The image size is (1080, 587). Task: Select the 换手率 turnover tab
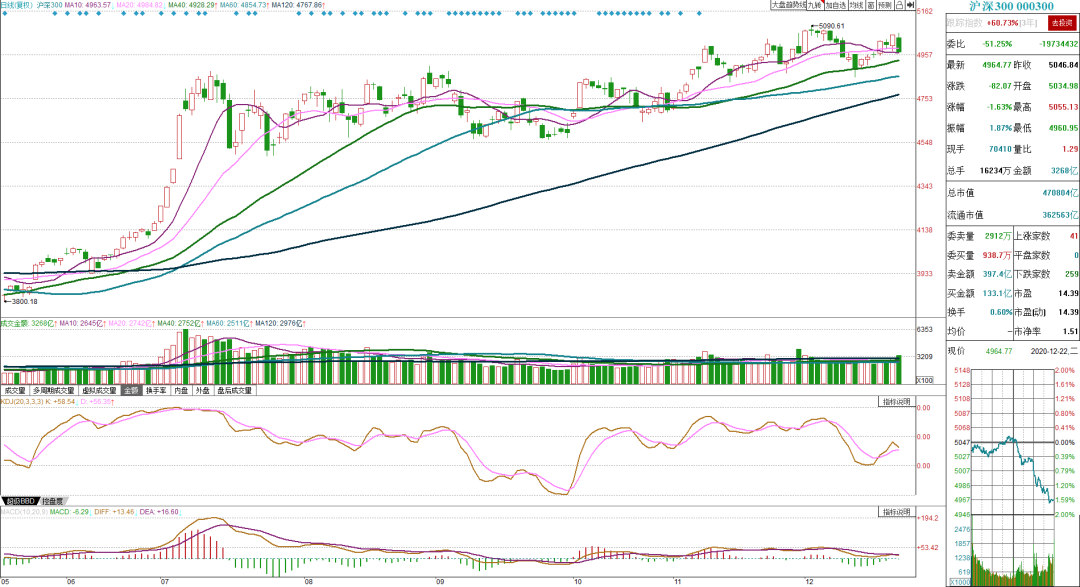pyautogui.click(x=156, y=390)
